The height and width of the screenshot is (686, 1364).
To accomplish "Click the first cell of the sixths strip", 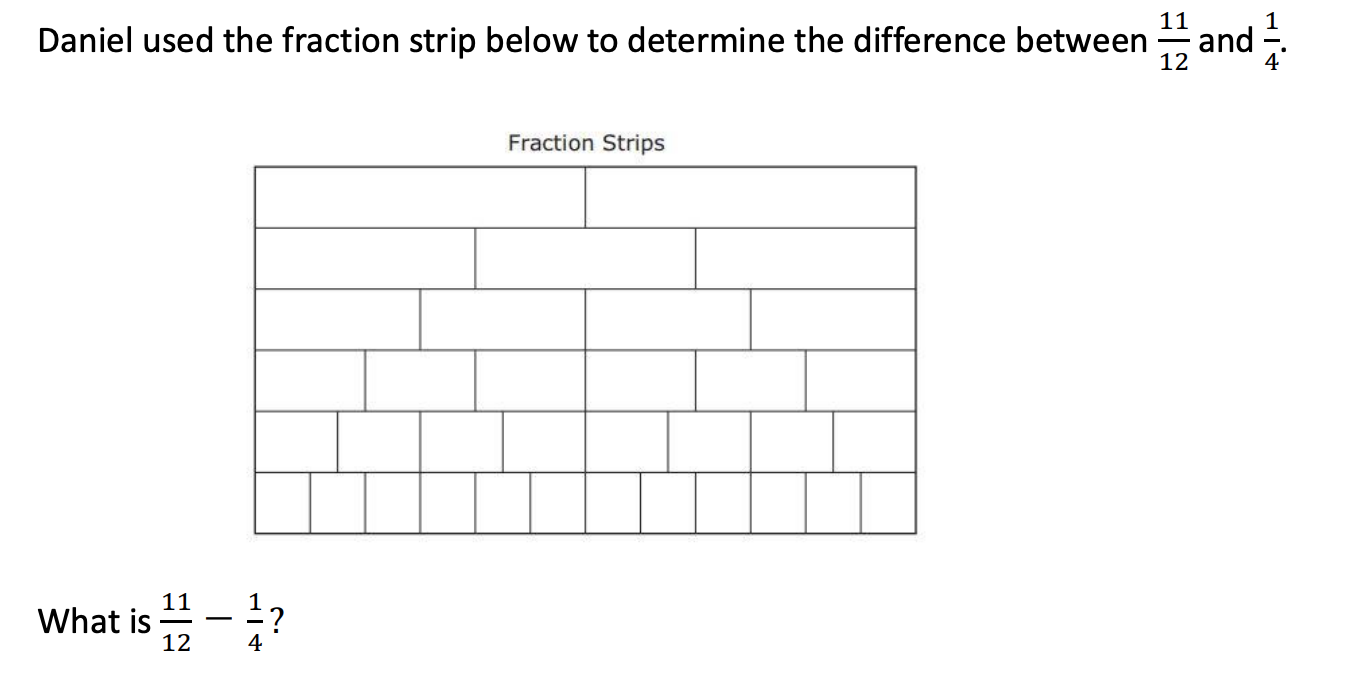I will 310,380.
